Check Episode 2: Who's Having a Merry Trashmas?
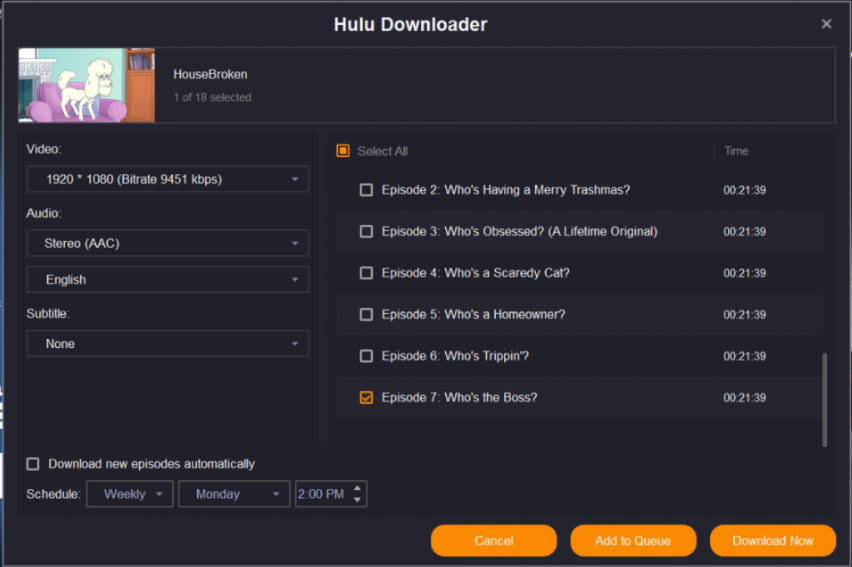Image resolution: width=852 pixels, height=567 pixels. coord(366,190)
